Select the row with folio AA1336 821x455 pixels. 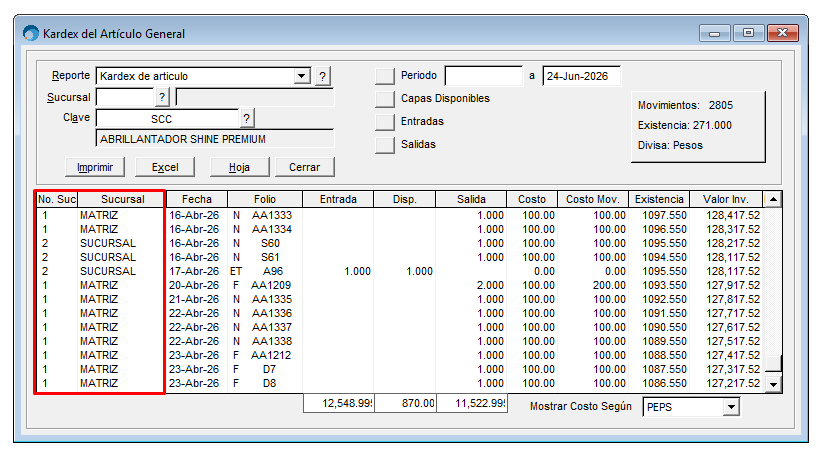coord(400,314)
